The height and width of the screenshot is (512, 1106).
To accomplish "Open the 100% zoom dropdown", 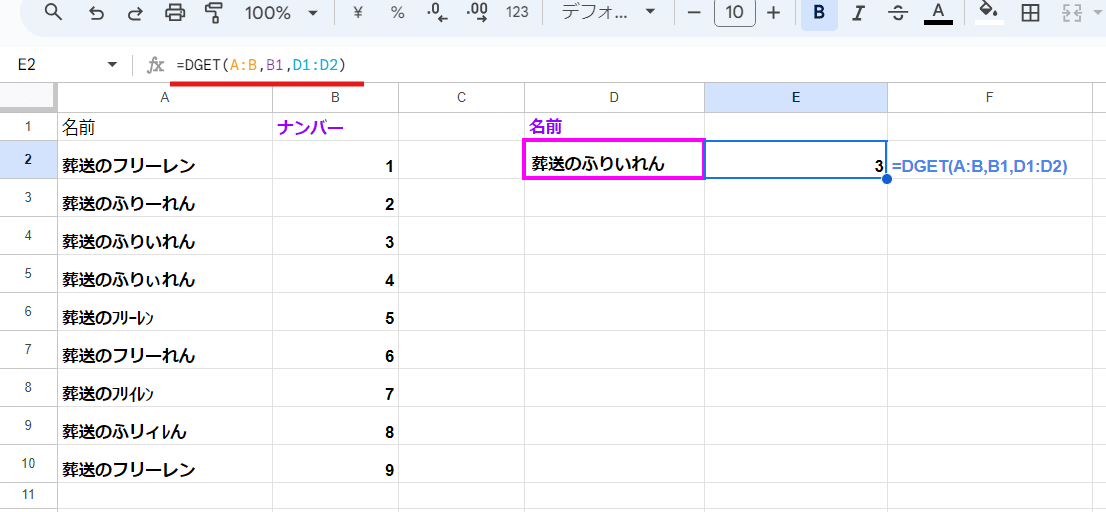I will coord(281,12).
